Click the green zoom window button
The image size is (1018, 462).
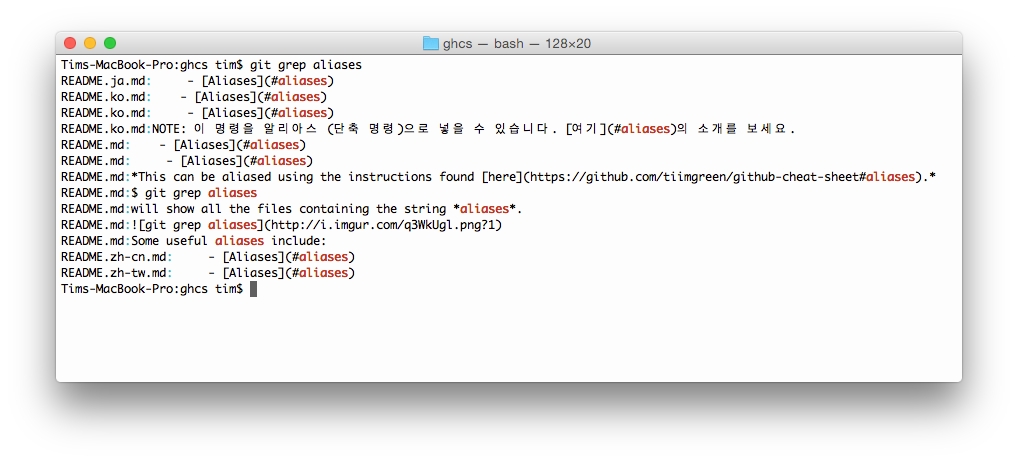coord(110,43)
